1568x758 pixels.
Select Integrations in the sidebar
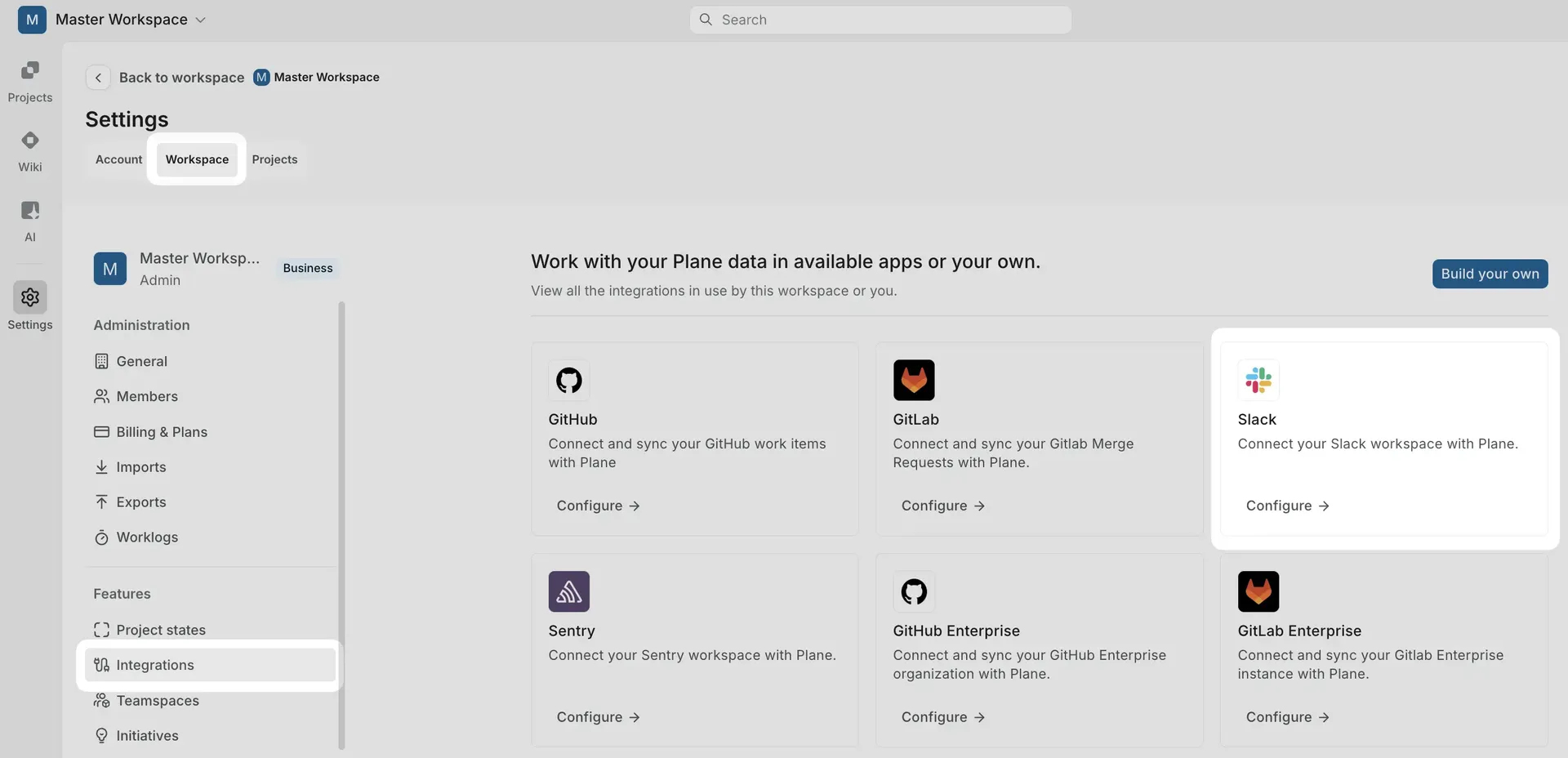point(211,665)
